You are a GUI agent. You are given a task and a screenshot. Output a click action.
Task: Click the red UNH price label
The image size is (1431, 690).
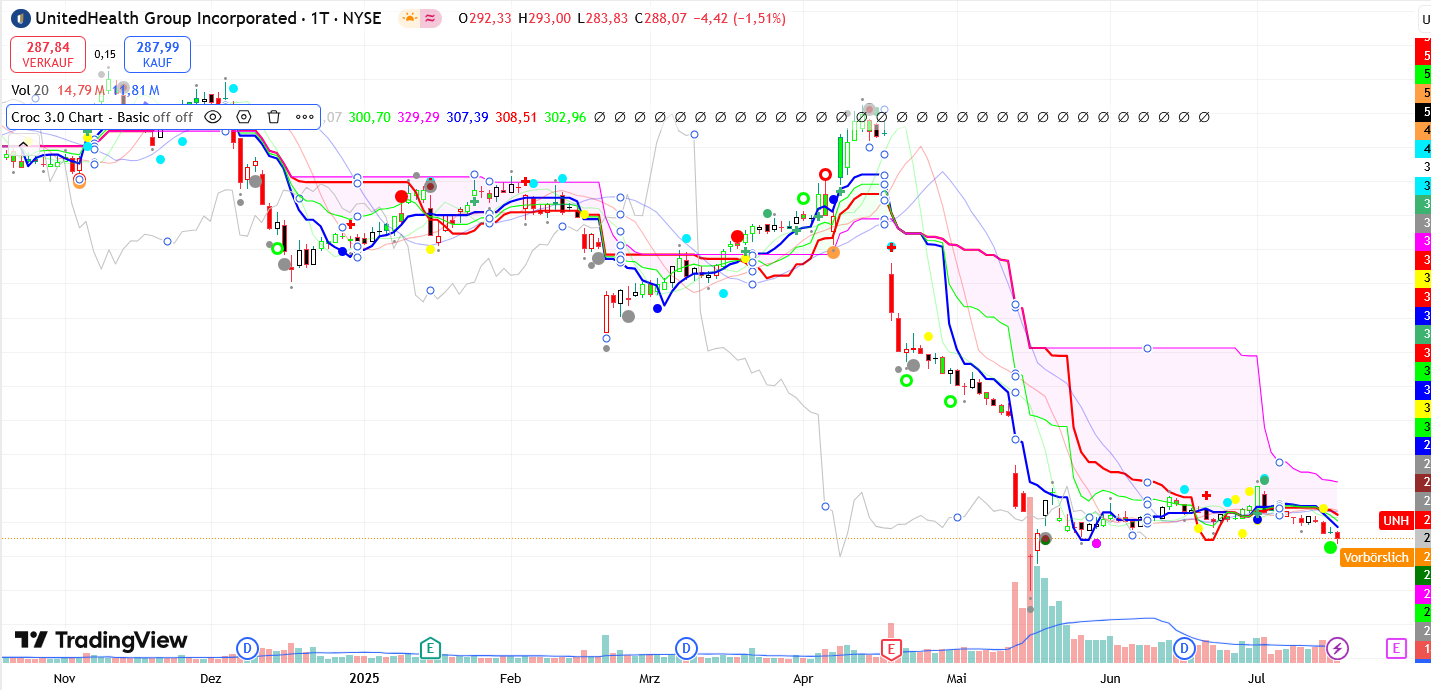1395,520
